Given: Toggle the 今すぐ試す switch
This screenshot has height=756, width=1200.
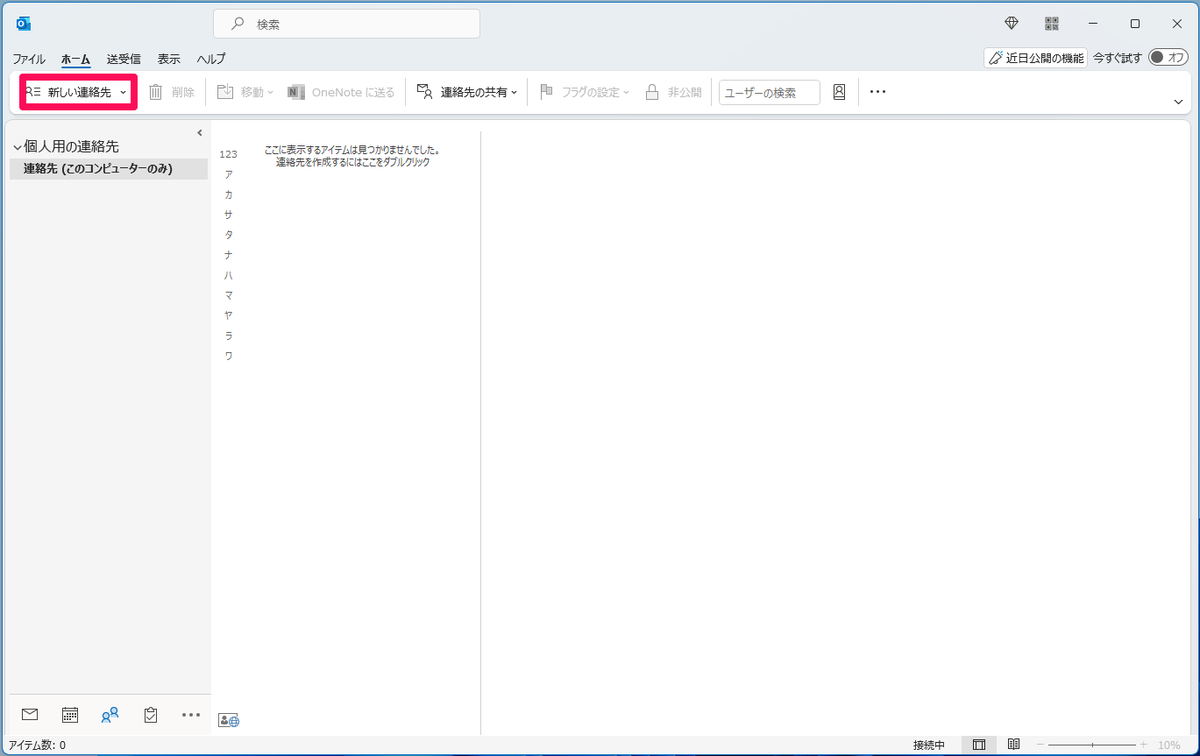Looking at the screenshot, I should pos(1168,58).
